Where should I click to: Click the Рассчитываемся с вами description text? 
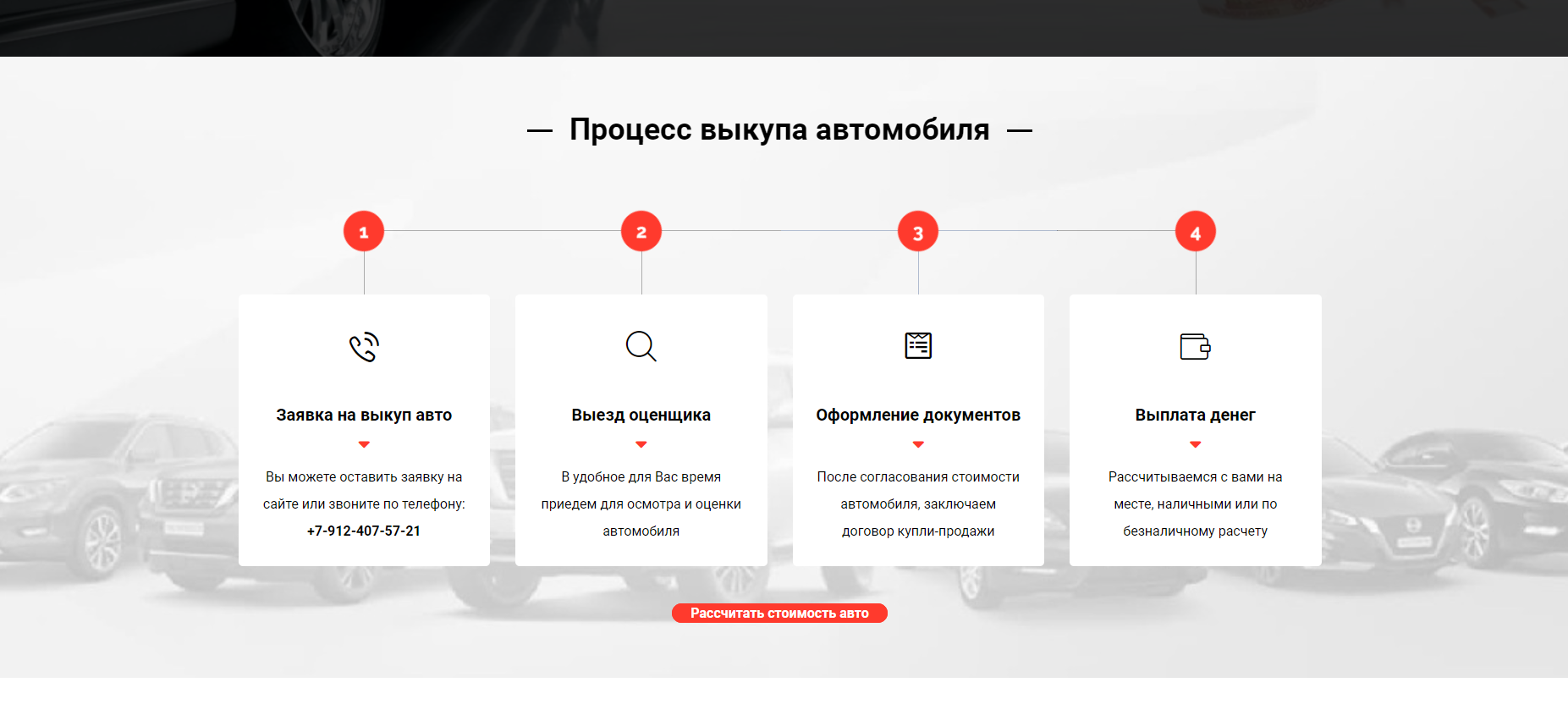pos(1195,504)
